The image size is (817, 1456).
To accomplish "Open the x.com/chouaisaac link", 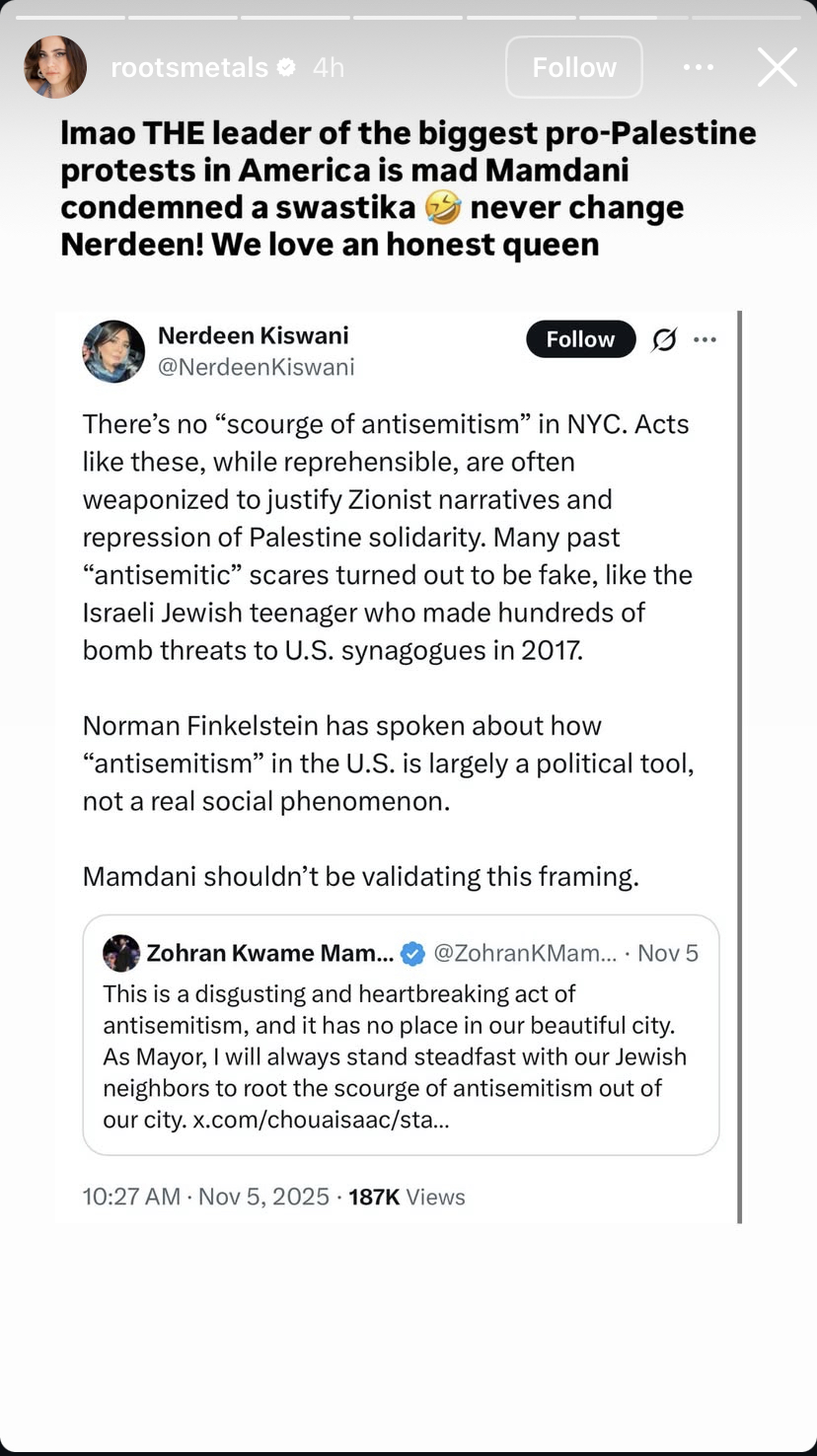I will (x=321, y=1121).
